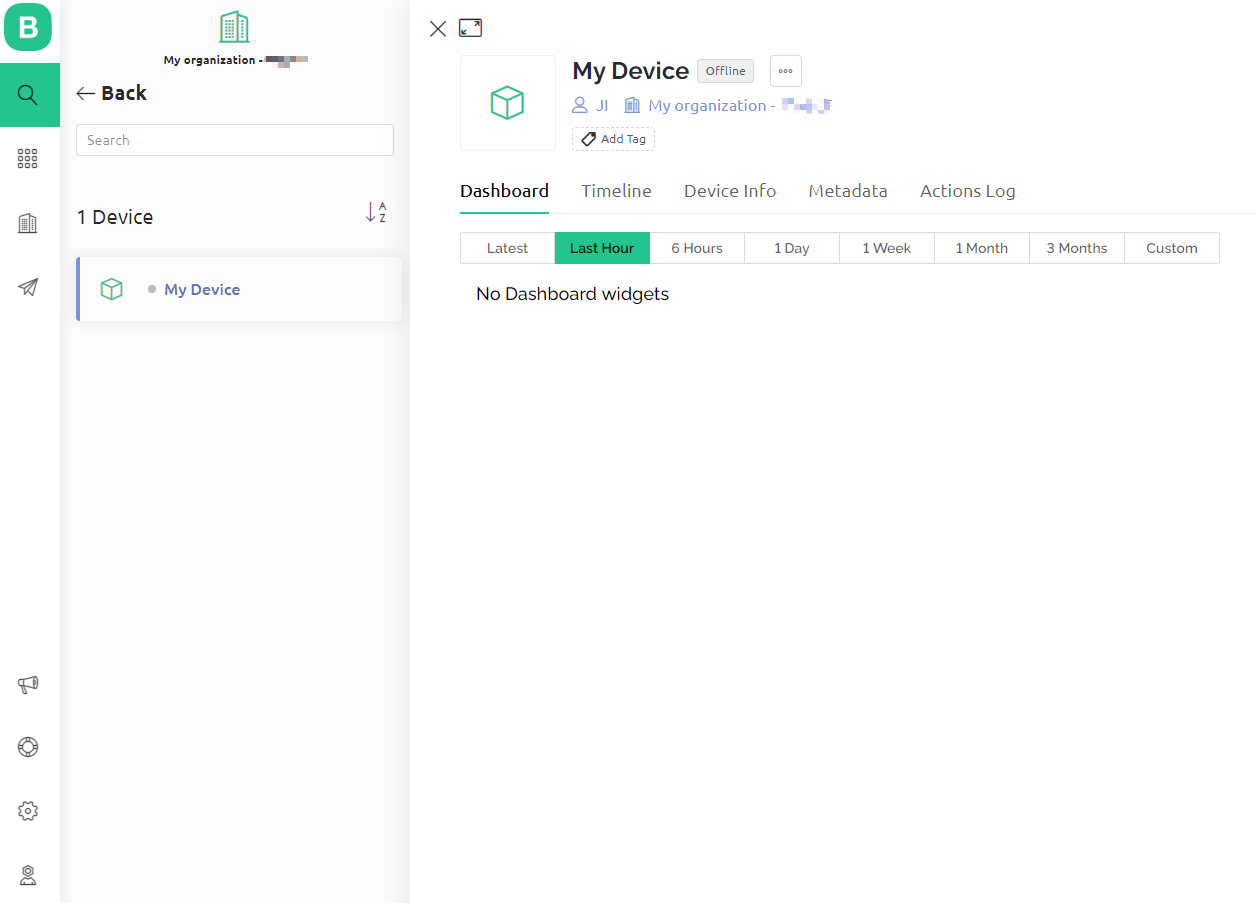Screen dimensions: 1255x903
Task: Open the user profile icon
Action: tap(28, 875)
